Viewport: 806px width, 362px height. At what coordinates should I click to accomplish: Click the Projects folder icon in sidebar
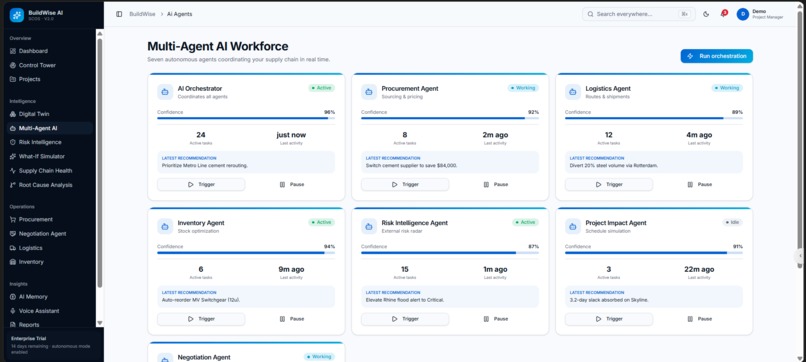pyautogui.click(x=13, y=79)
